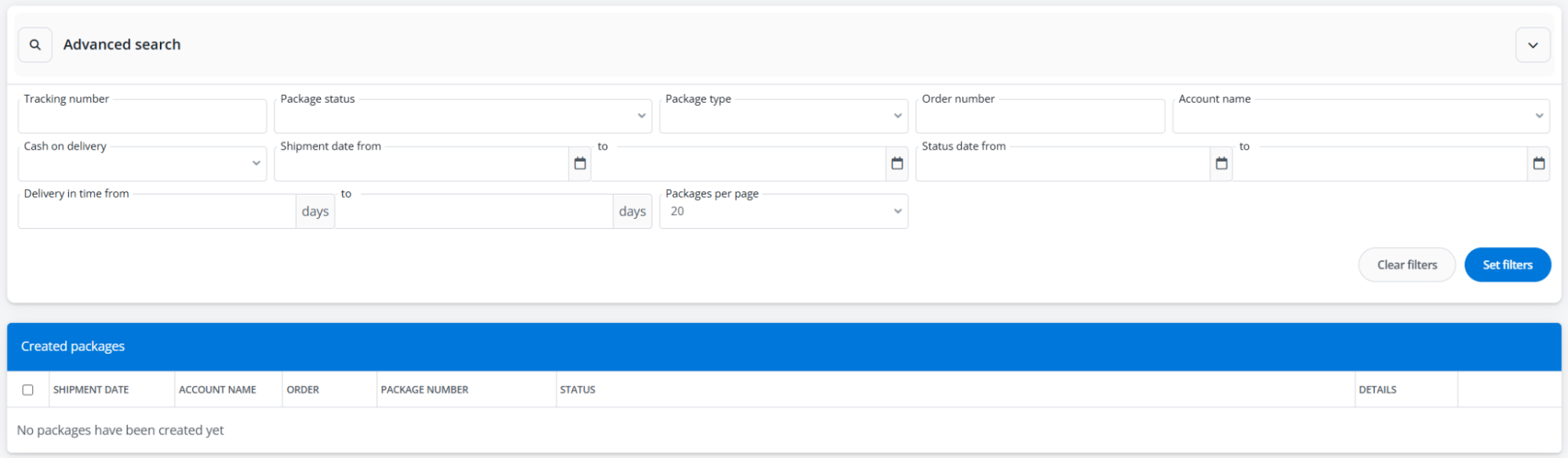Viewport: 1568px width, 458px height.
Task: Click the Status column header
Action: coord(577,390)
